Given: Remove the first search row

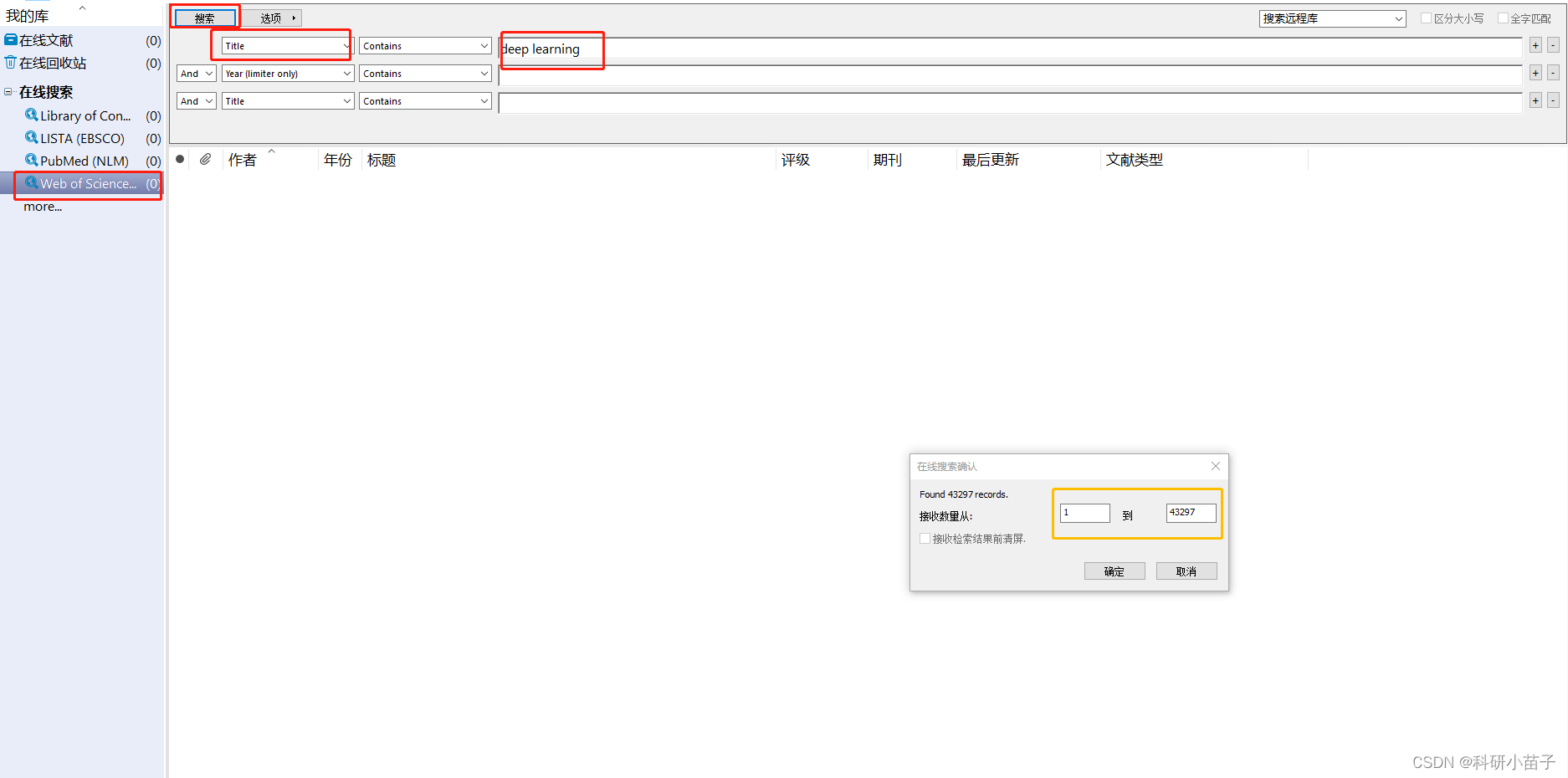Looking at the screenshot, I should coord(1553,45).
